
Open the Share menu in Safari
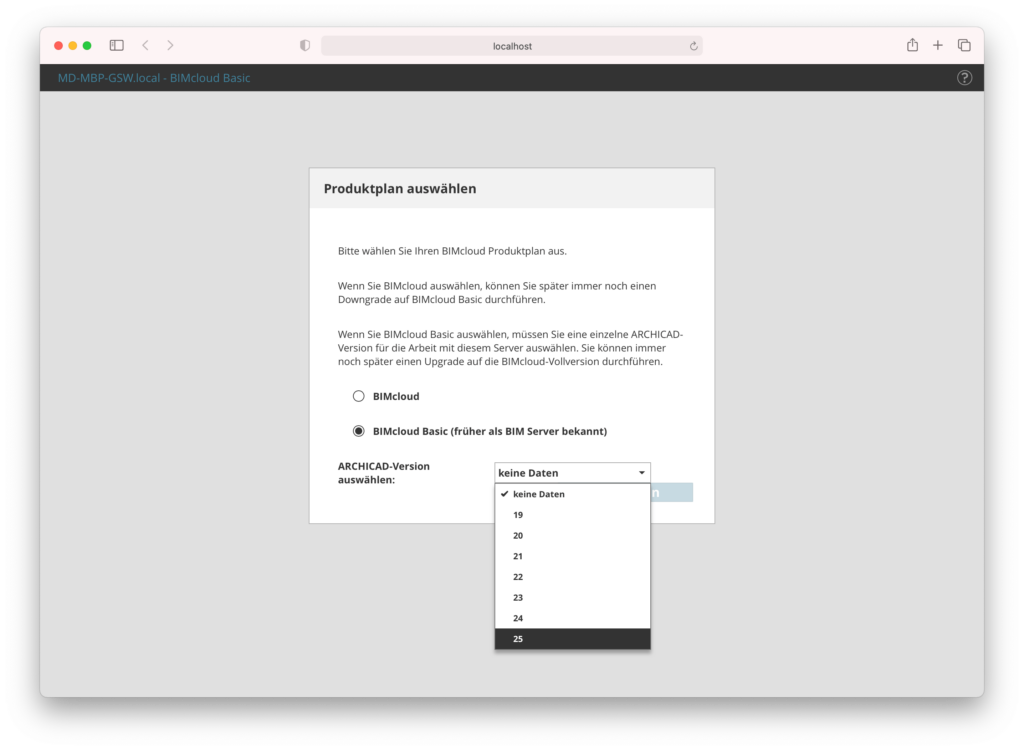(x=911, y=45)
